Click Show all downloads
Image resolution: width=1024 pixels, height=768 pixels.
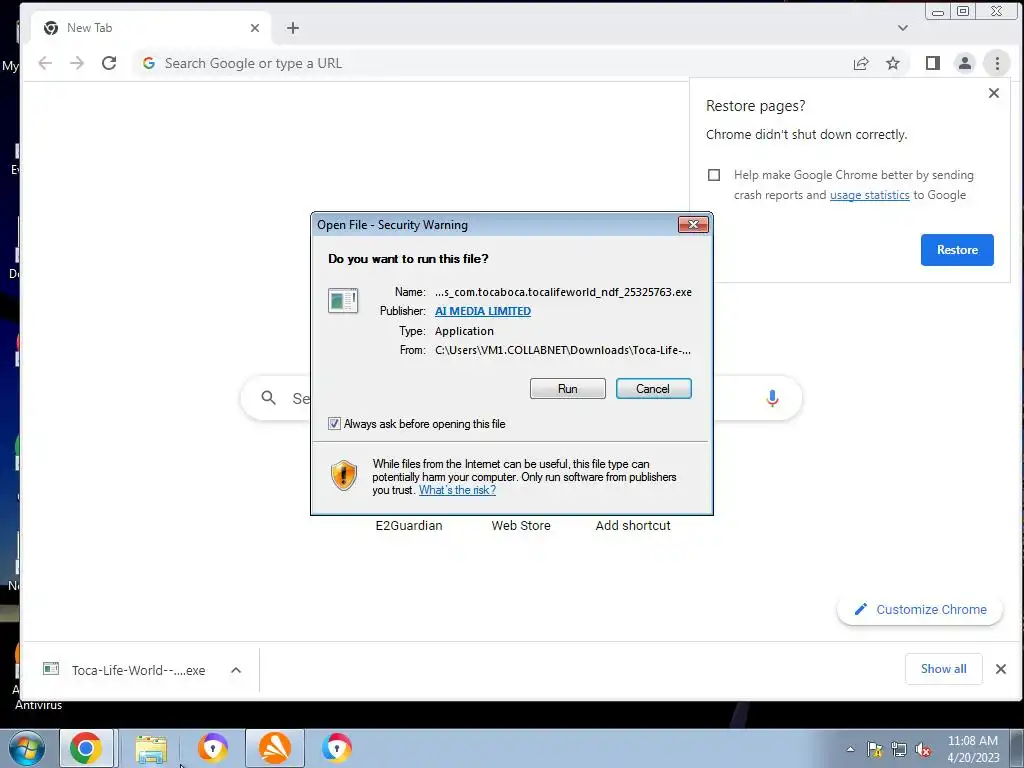point(943,669)
